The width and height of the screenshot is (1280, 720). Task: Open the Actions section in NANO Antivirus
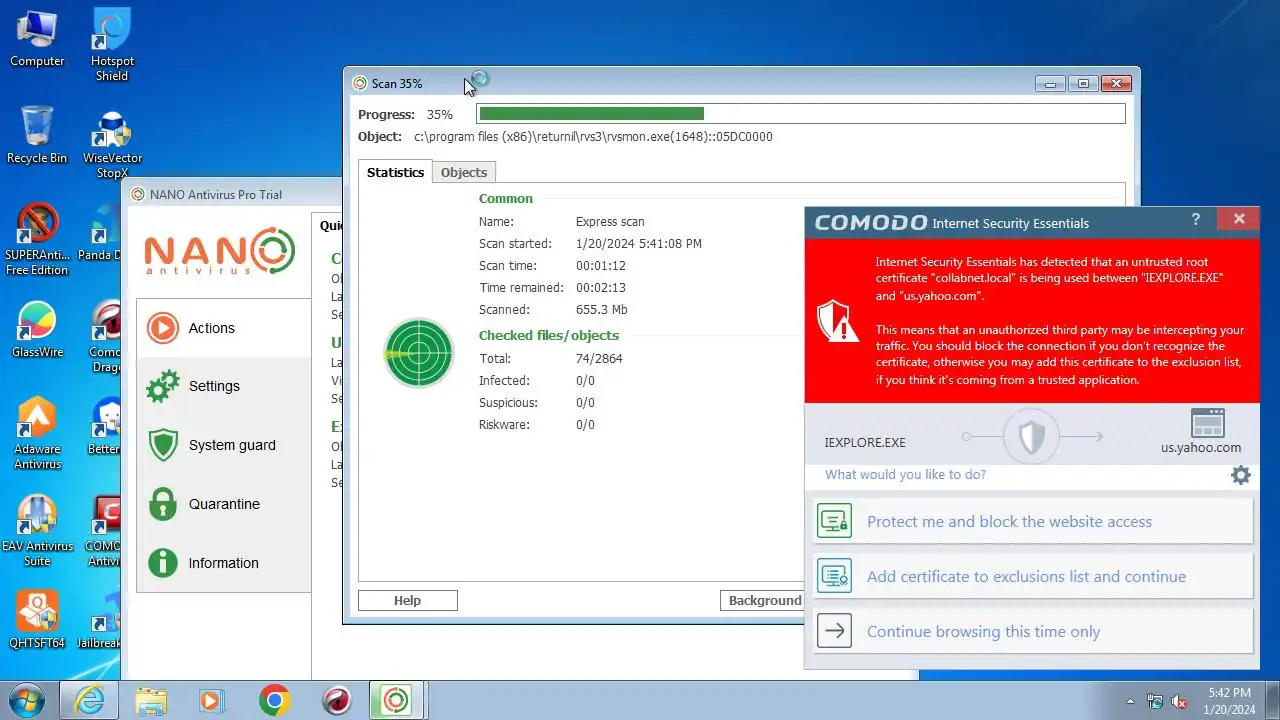point(223,328)
